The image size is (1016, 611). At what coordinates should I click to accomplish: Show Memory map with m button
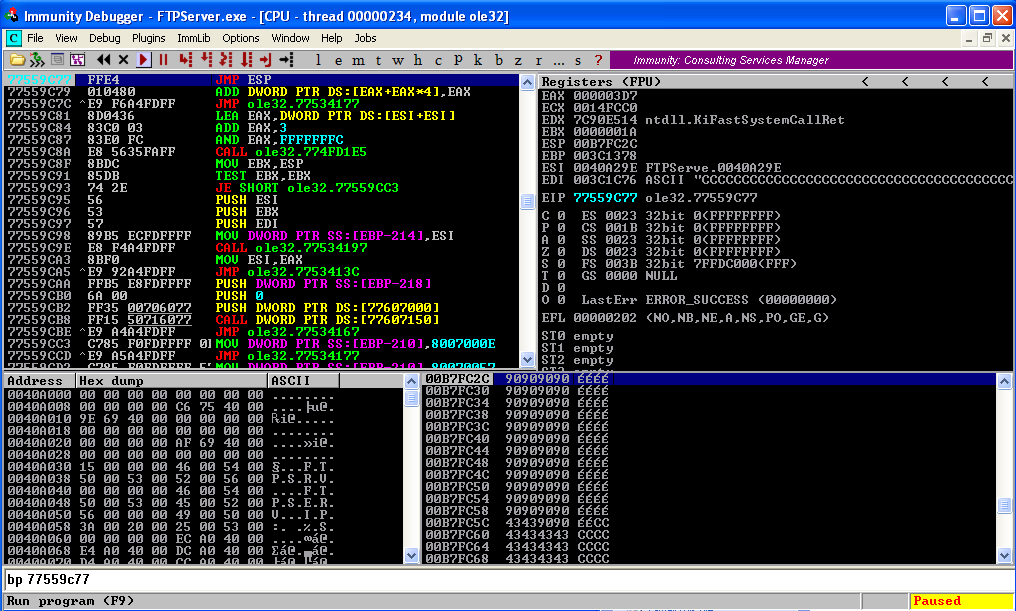point(358,60)
